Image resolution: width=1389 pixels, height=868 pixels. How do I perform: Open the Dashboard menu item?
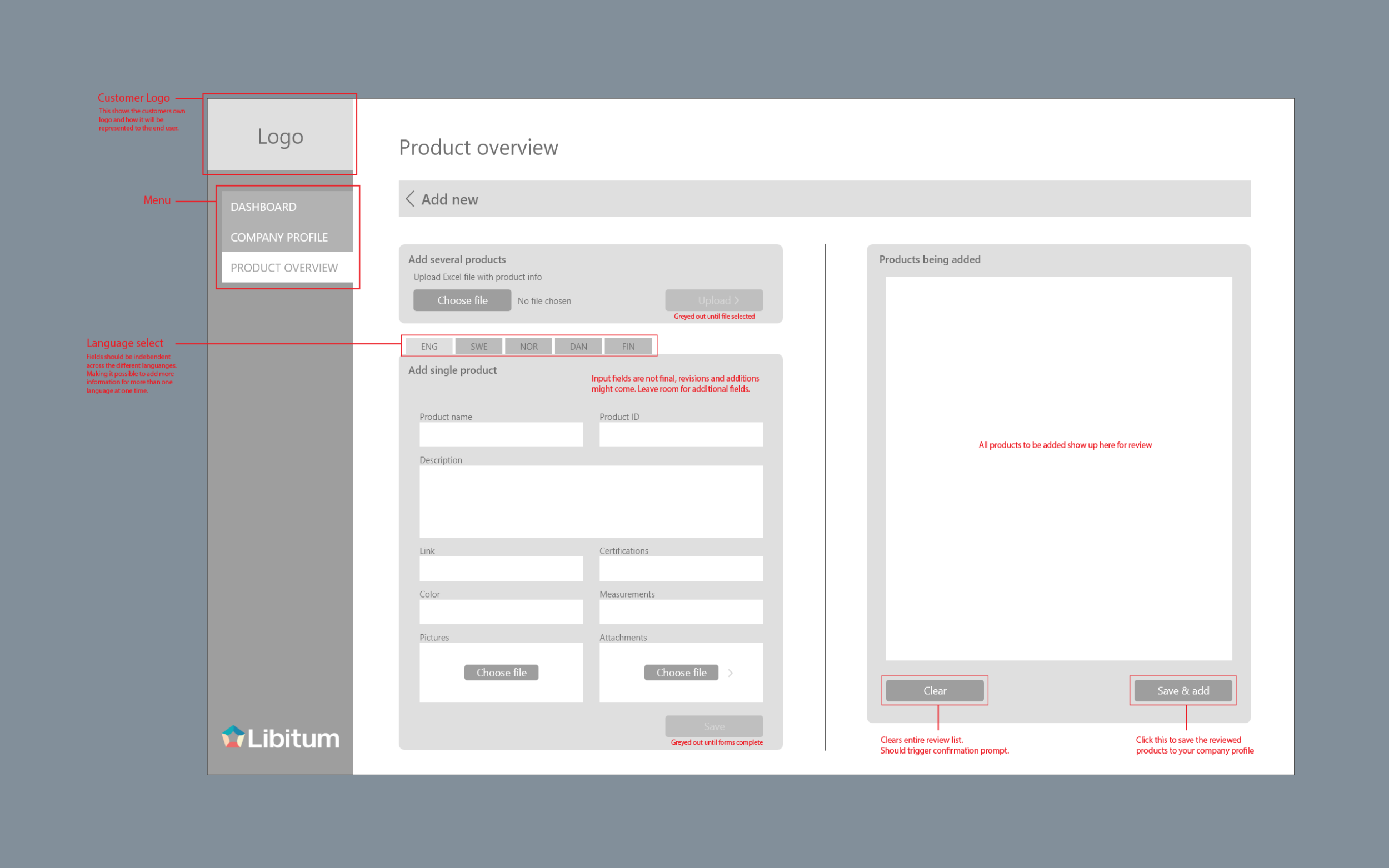point(263,207)
